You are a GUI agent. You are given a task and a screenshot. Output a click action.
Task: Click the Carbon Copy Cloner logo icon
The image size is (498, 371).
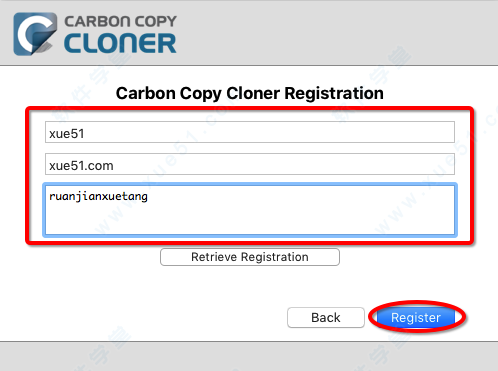coord(35,34)
